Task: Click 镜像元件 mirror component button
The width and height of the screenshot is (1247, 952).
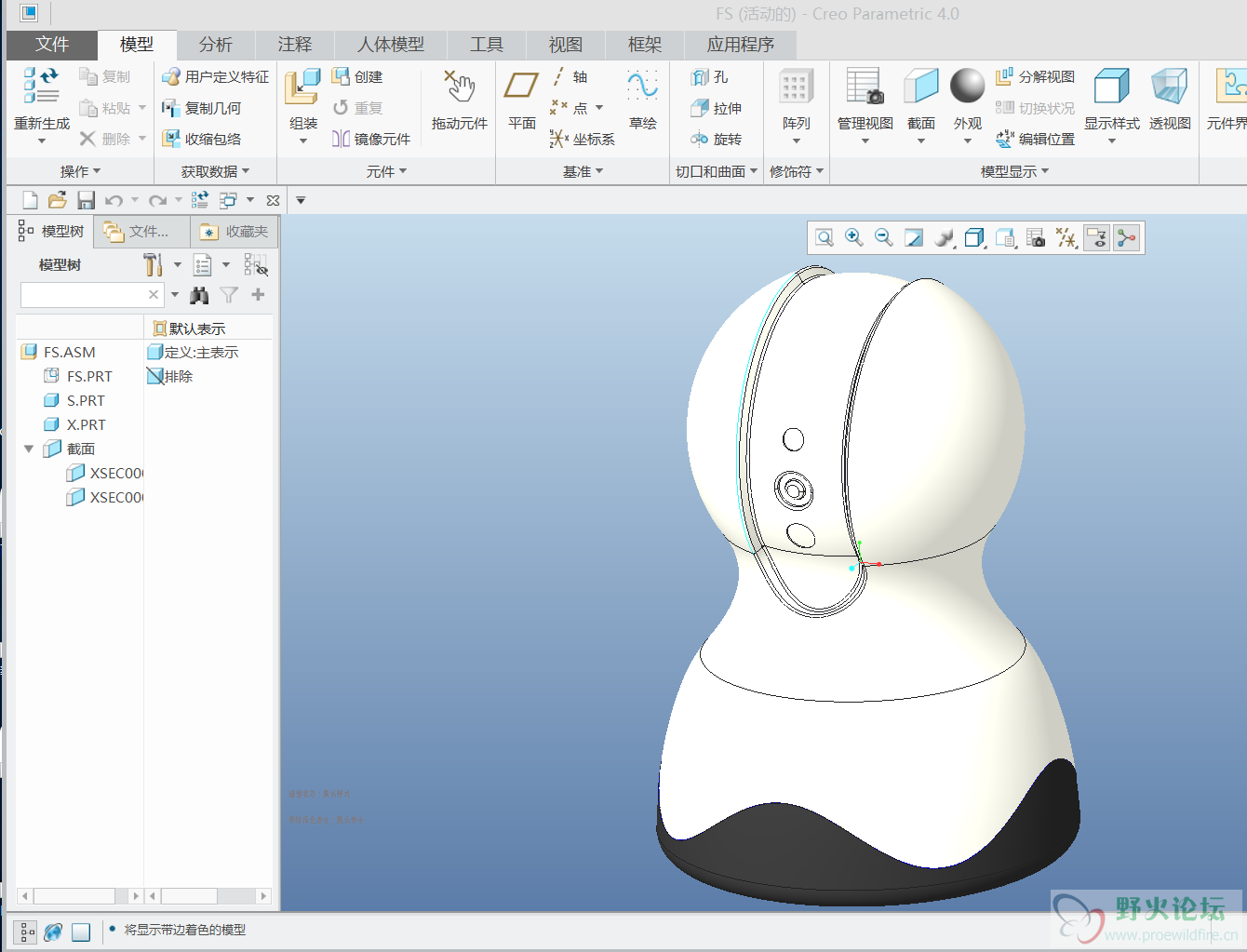Action: [371, 139]
